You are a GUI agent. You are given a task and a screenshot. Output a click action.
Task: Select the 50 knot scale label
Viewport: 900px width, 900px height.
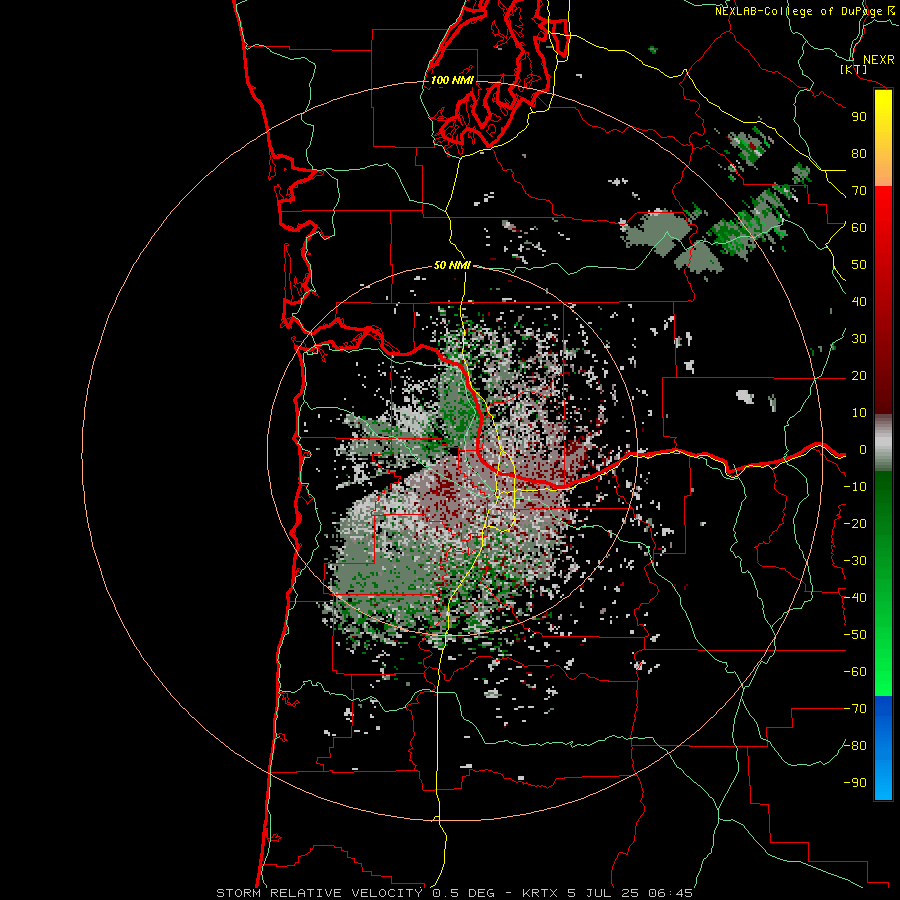[x=859, y=265]
